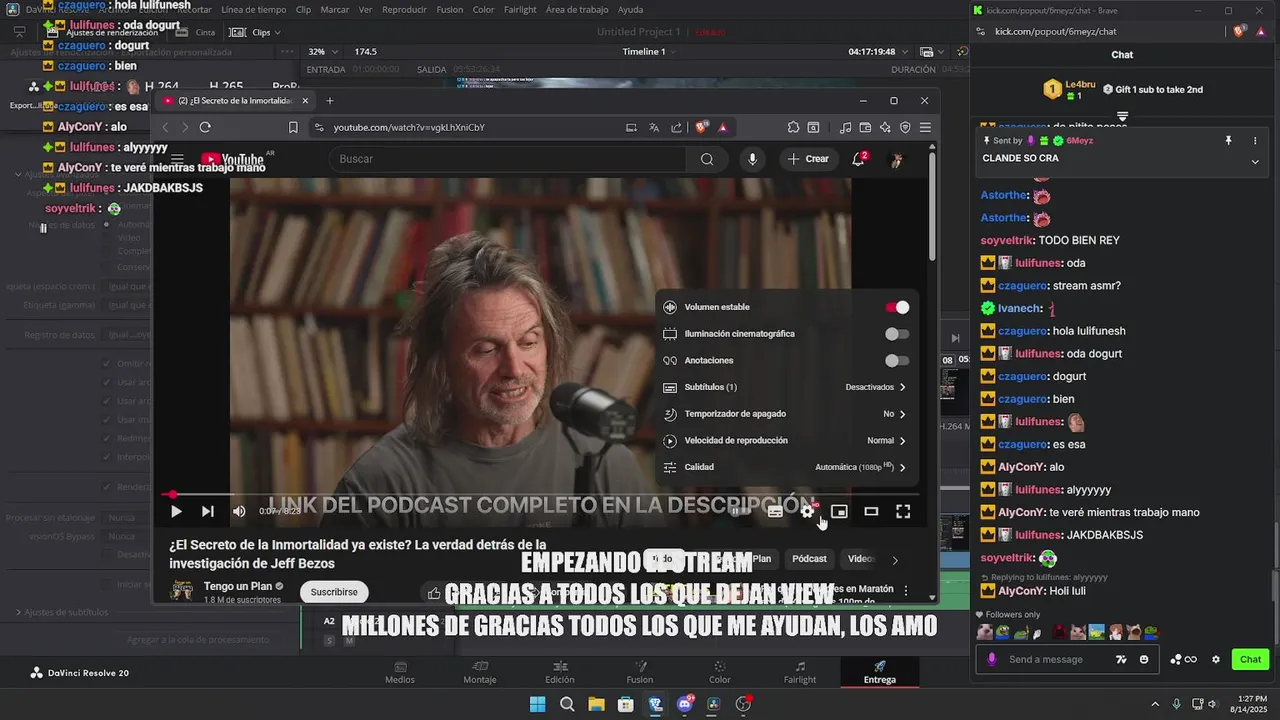Image resolution: width=1280 pixels, height=720 pixels.
Task: Click the Suscribirse button
Action: coord(334,592)
